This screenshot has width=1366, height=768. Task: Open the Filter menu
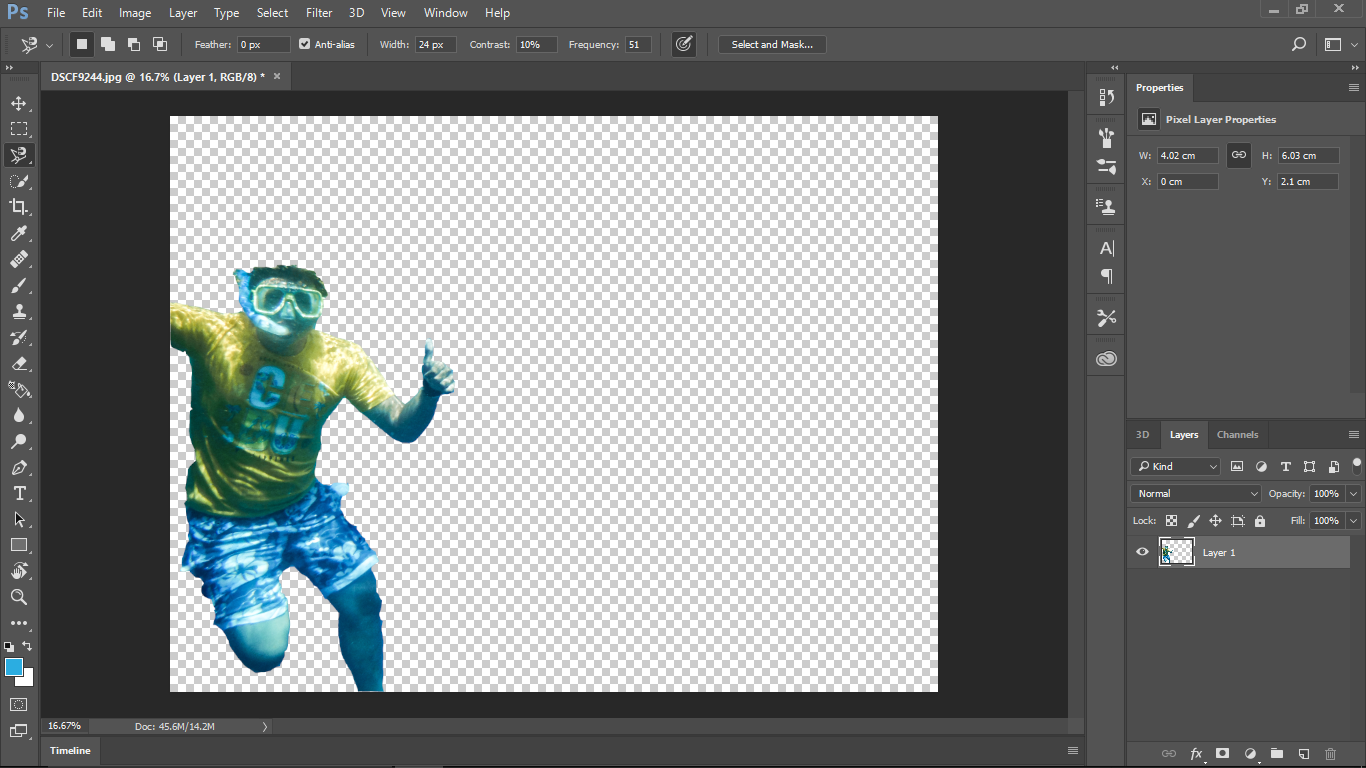pyautogui.click(x=319, y=13)
